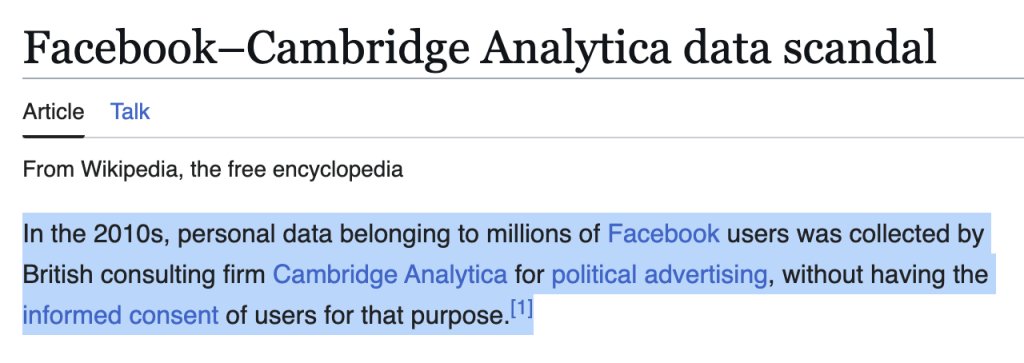Jump to citation reference [1]
The image size is (1024, 363).
[x=522, y=309]
